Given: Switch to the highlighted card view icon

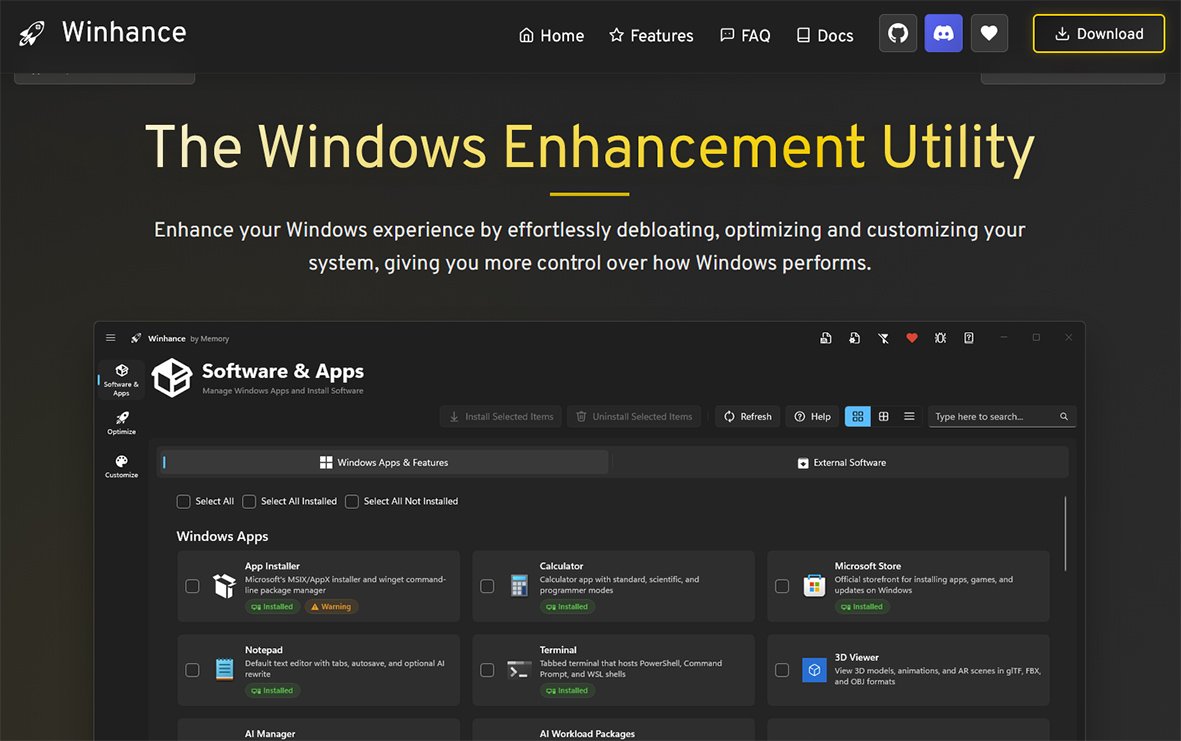Looking at the screenshot, I should pyautogui.click(x=857, y=416).
